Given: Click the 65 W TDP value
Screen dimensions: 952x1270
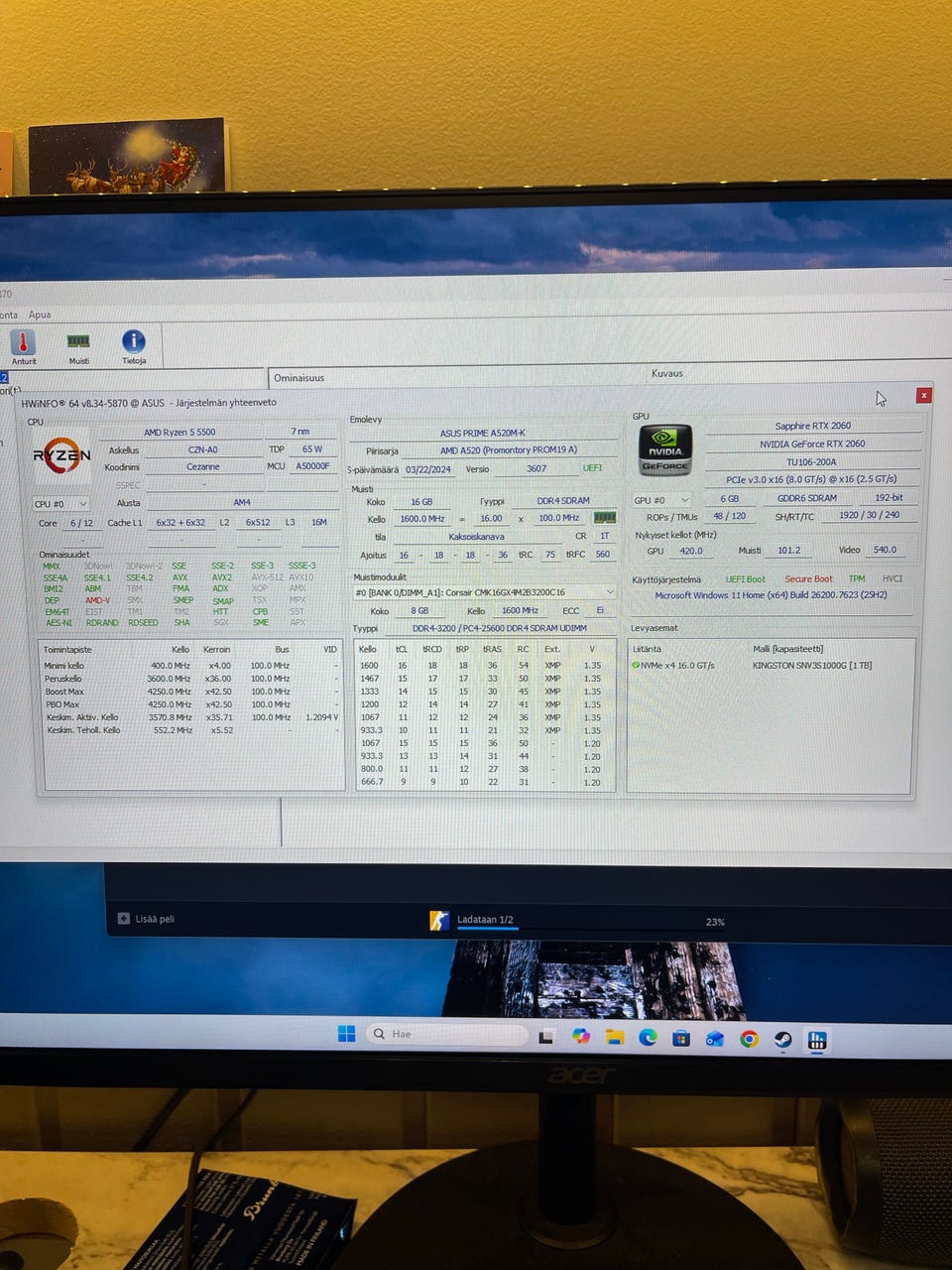Looking at the screenshot, I should (312, 448).
